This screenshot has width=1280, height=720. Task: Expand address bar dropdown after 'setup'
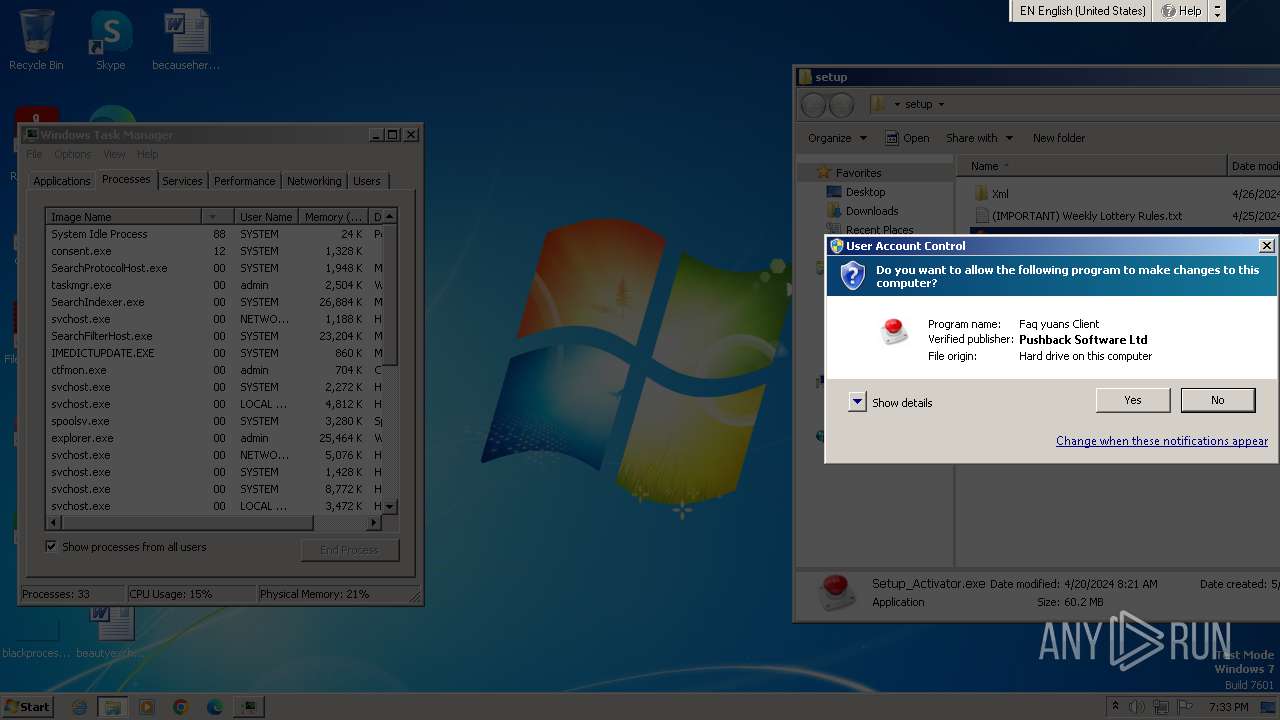pyautogui.click(x=941, y=104)
